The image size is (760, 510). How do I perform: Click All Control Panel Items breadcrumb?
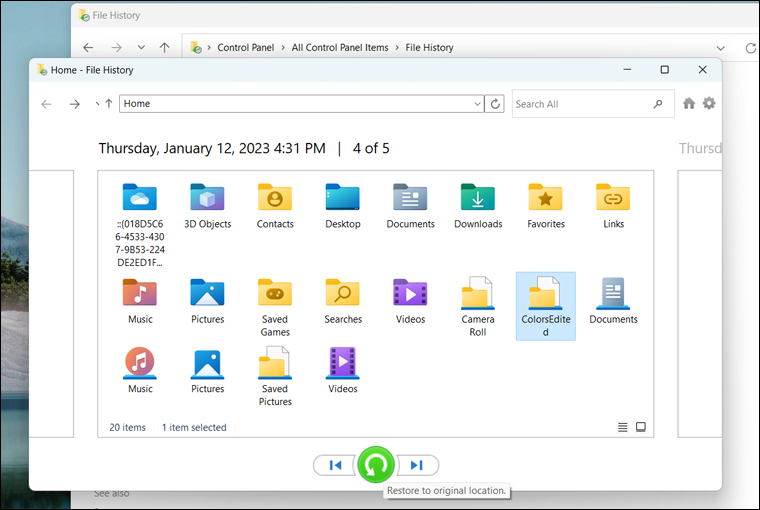pos(340,47)
